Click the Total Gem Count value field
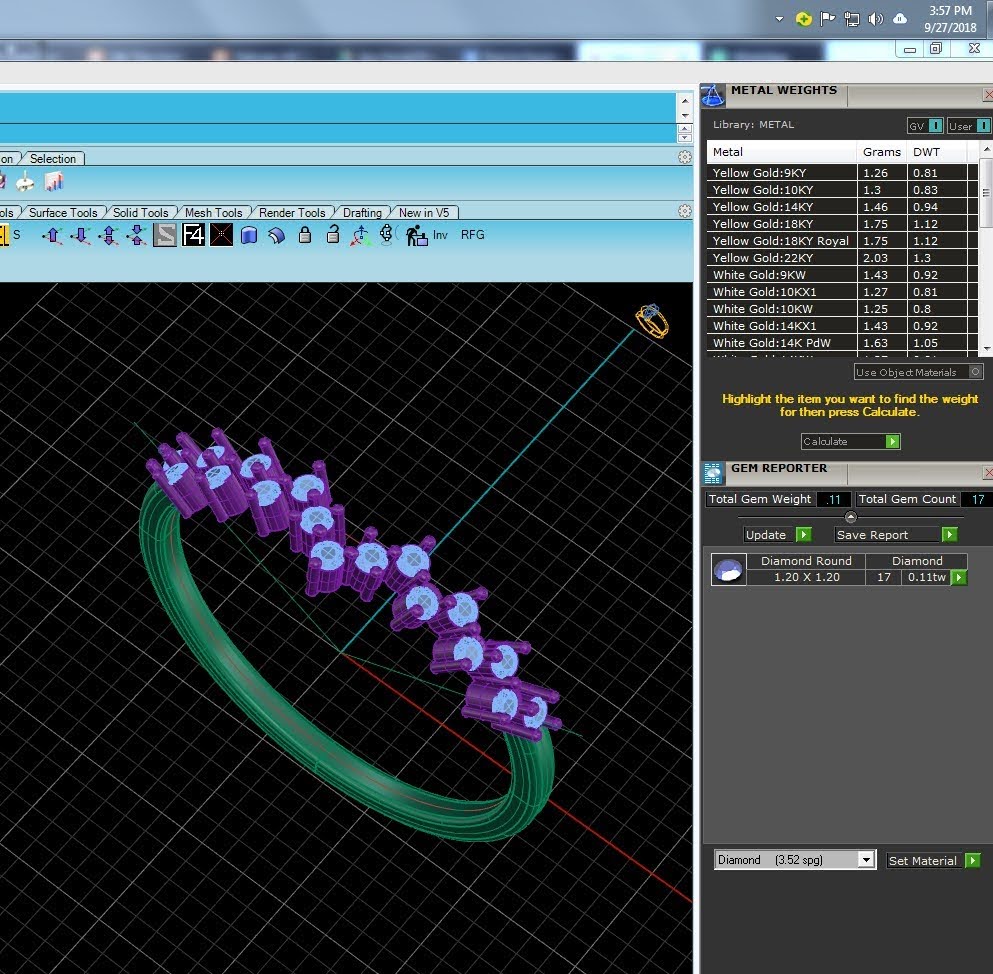Image resolution: width=993 pixels, height=974 pixels. click(977, 499)
